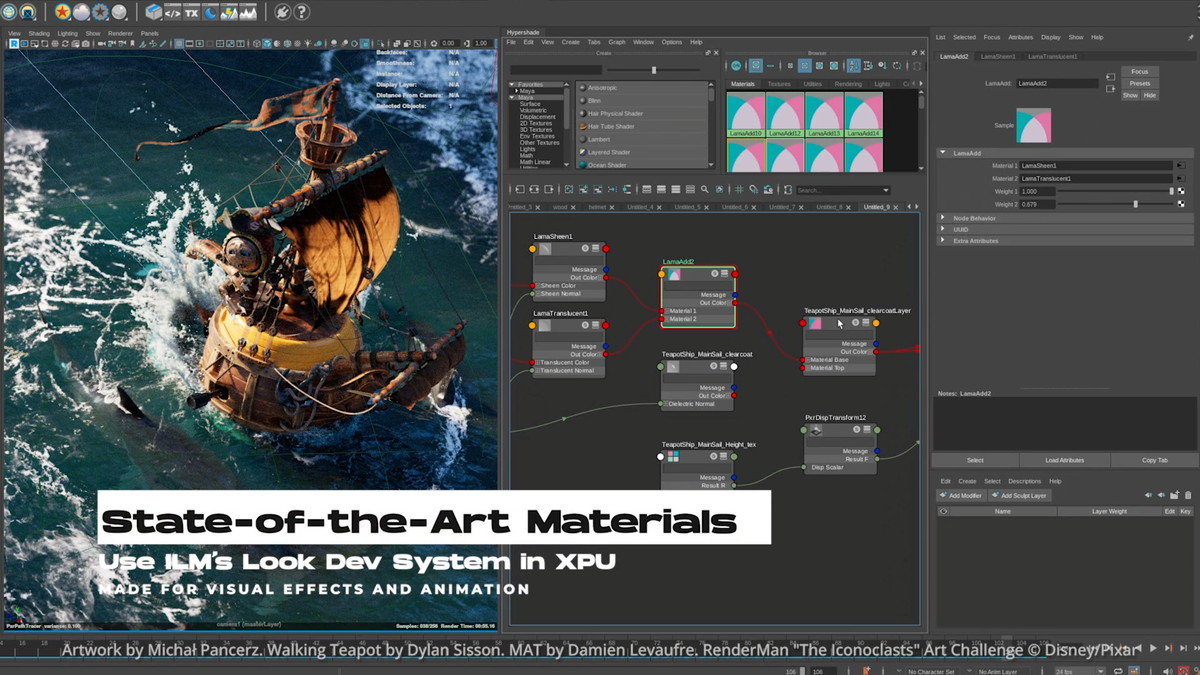Image resolution: width=1200 pixels, height=675 pixels.
Task: Click the TX texture manager shelf icon
Action: pyautogui.click(x=191, y=12)
